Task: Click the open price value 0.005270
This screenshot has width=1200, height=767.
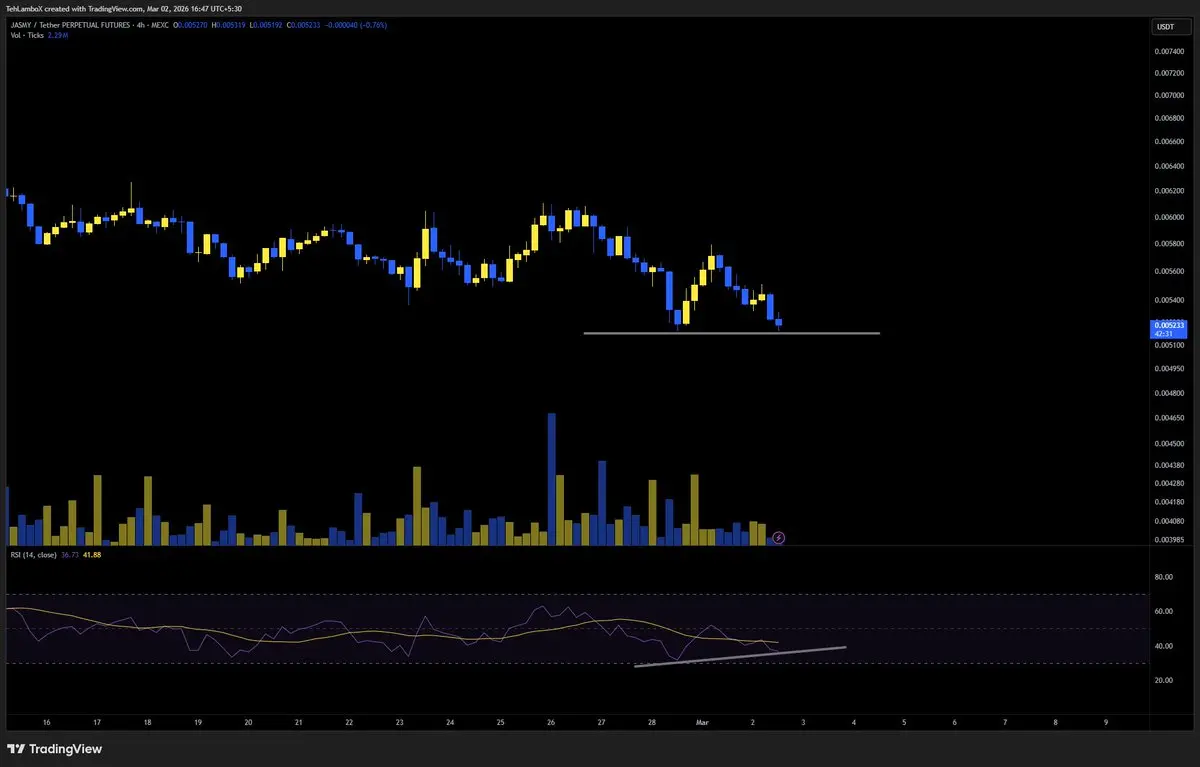Action: (192, 25)
